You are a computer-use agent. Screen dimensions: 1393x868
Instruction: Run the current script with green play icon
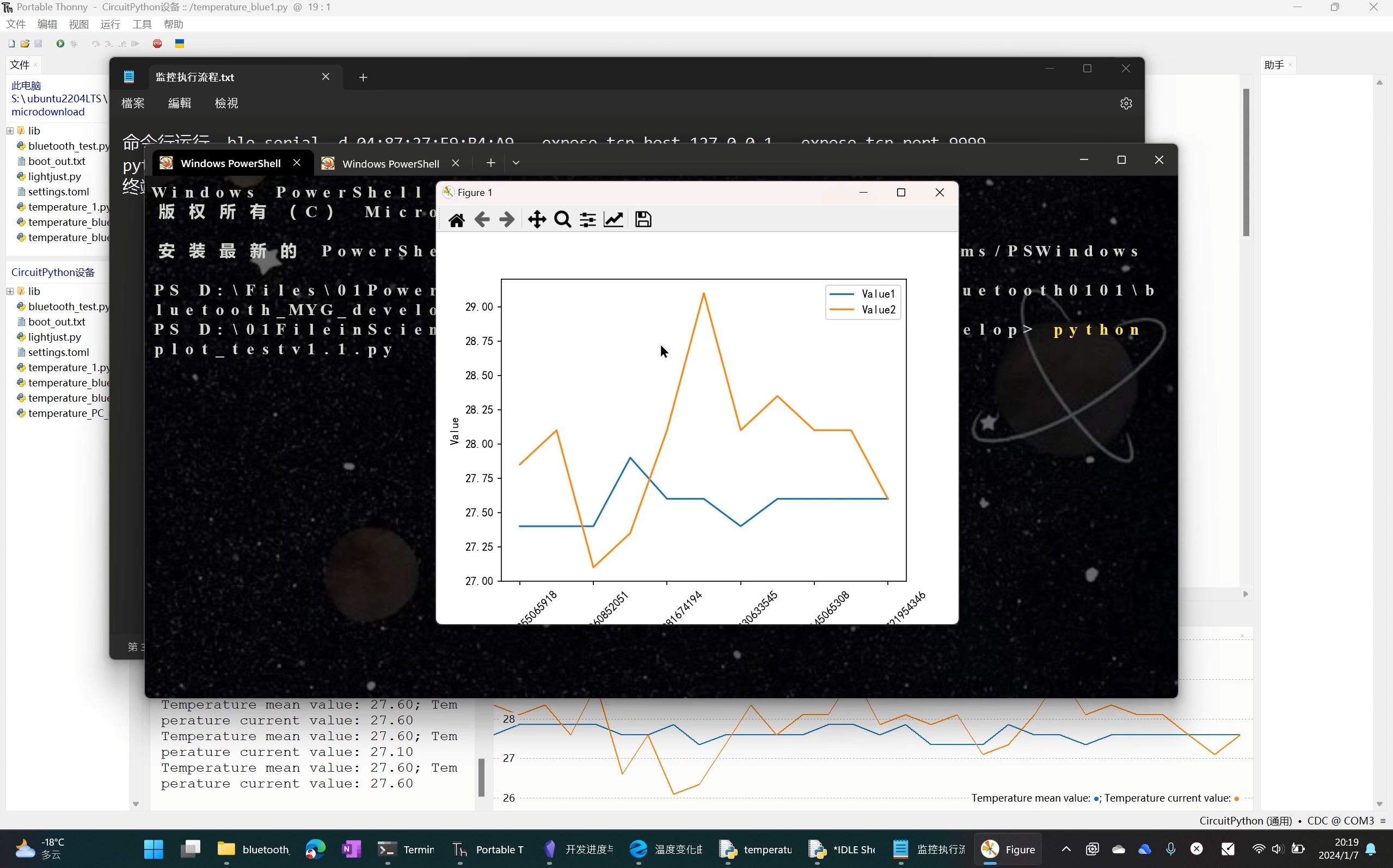tap(60, 44)
